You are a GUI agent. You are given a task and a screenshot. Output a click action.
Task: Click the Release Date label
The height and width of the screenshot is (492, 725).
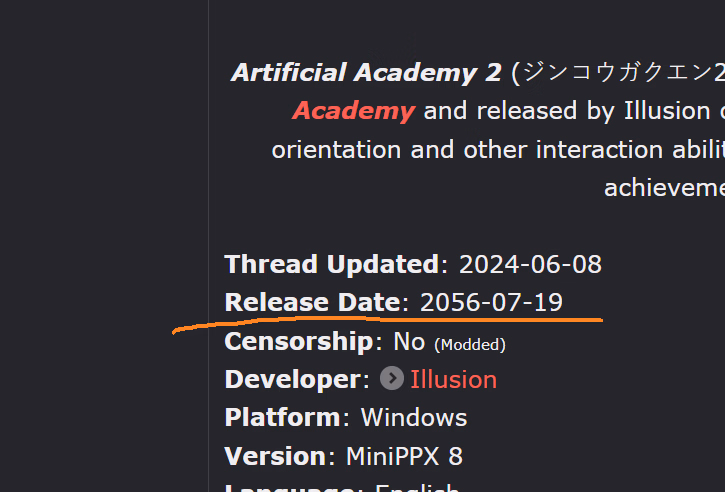pos(312,302)
